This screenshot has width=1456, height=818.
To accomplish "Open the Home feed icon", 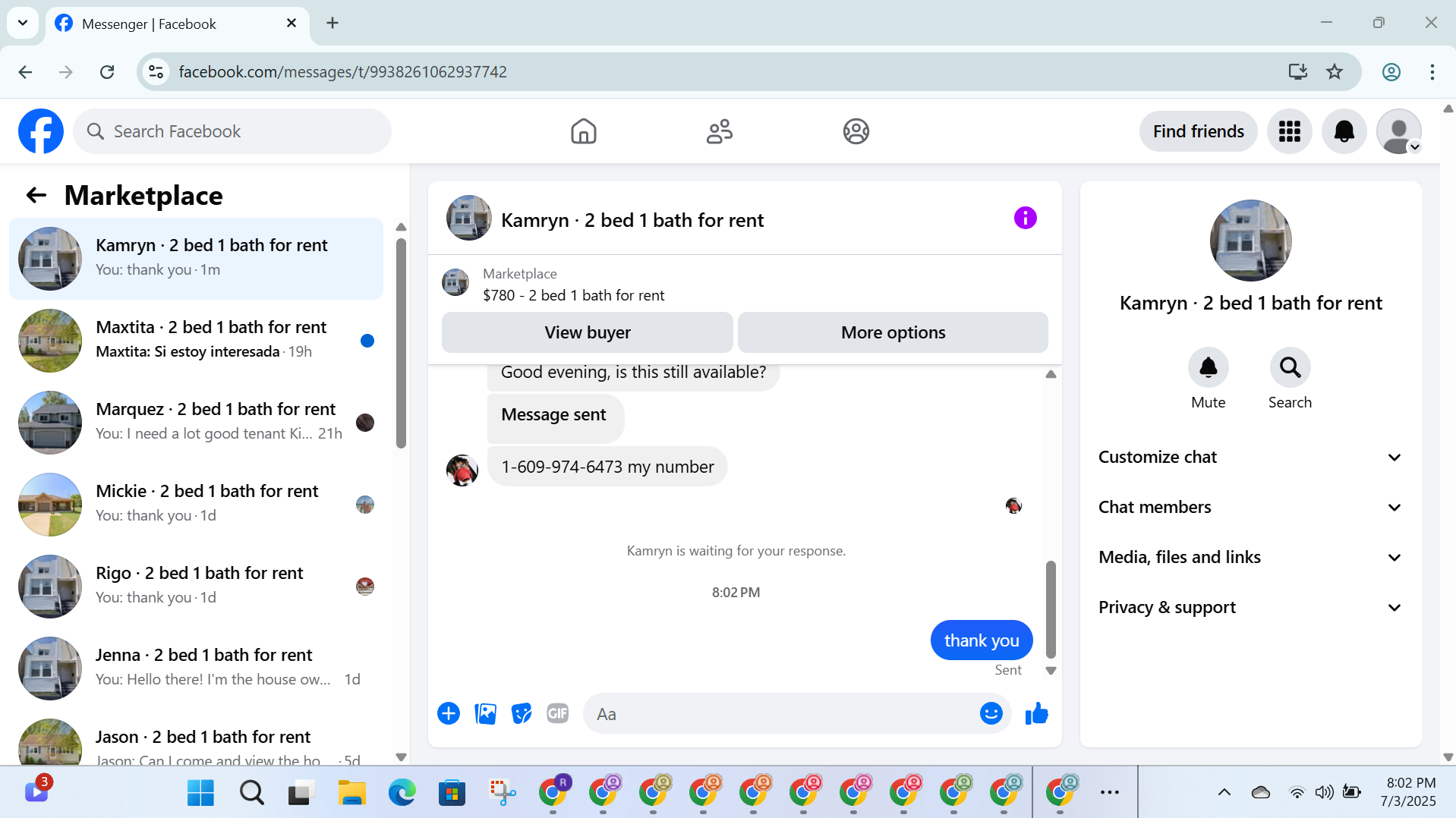I will click(x=583, y=131).
